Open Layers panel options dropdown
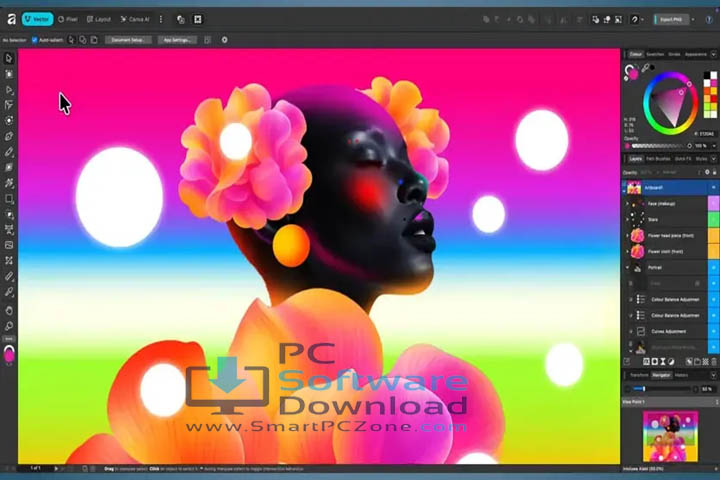 (x=714, y=158)
